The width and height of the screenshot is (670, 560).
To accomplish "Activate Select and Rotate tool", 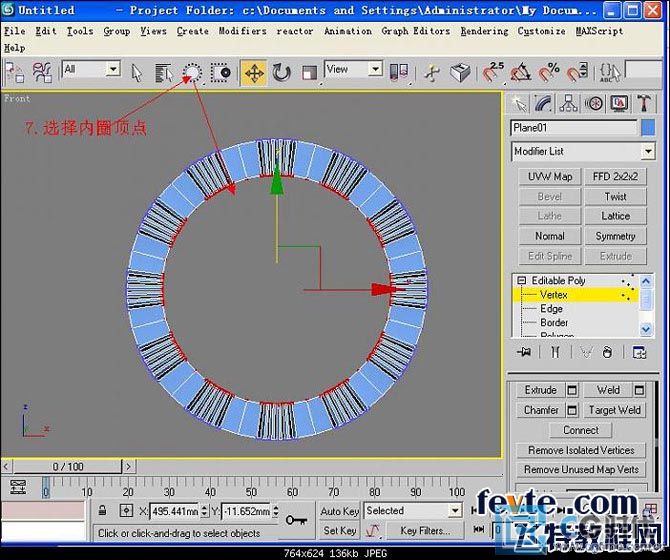I will [x=281, y=73].
